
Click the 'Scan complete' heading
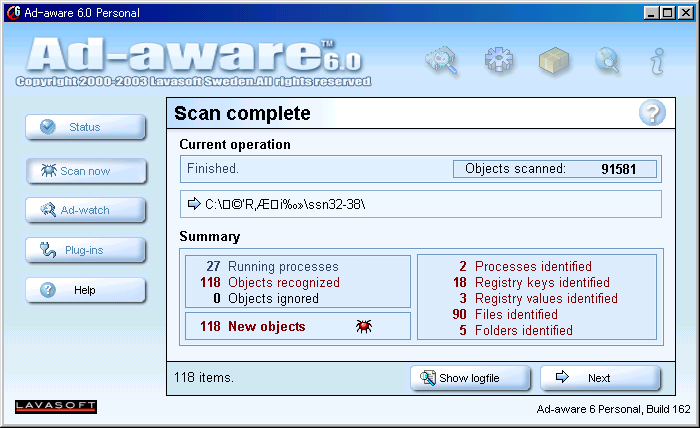click(x=242, y=113)
